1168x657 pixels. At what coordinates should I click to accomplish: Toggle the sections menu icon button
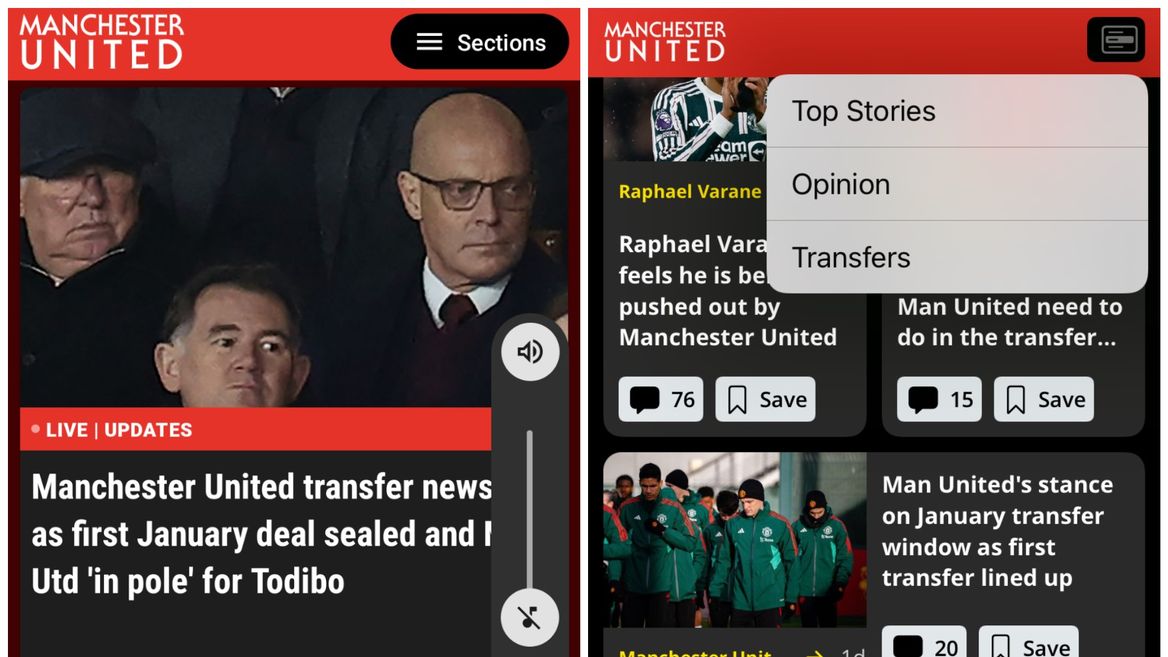1116,39
